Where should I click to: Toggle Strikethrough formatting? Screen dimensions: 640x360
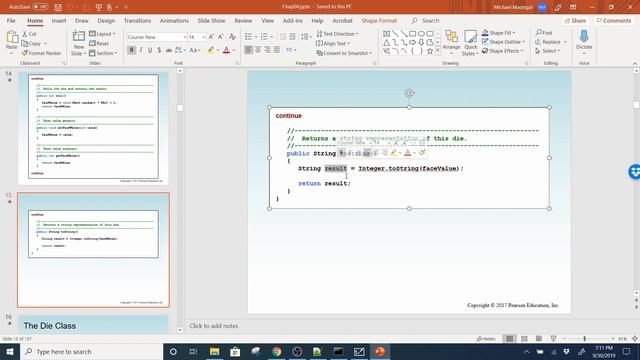point(169,50)
